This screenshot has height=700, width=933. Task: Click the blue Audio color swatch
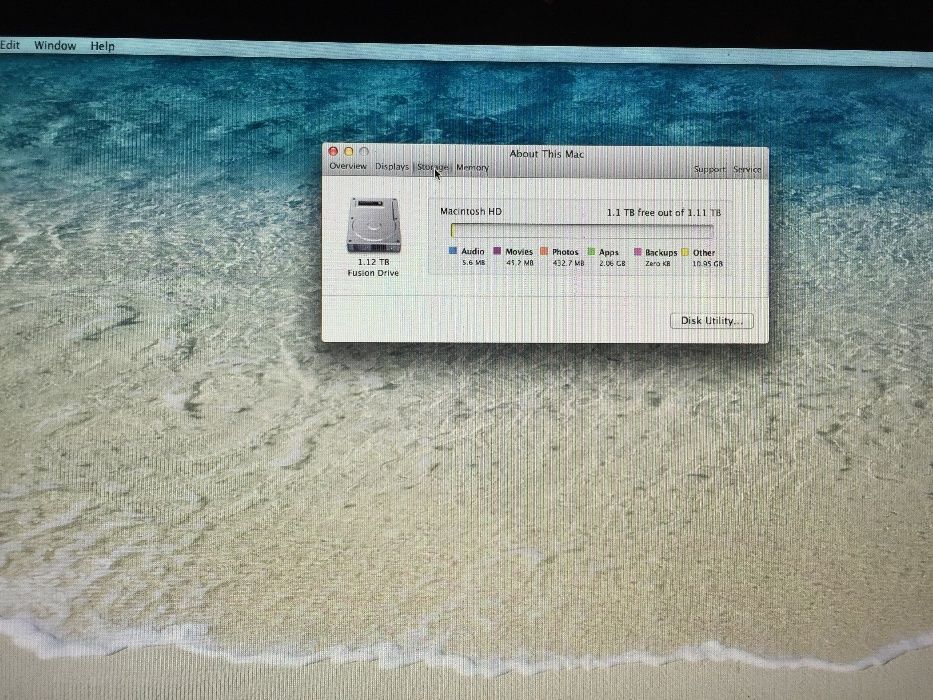pyautogui.click(x=453, y=251)
